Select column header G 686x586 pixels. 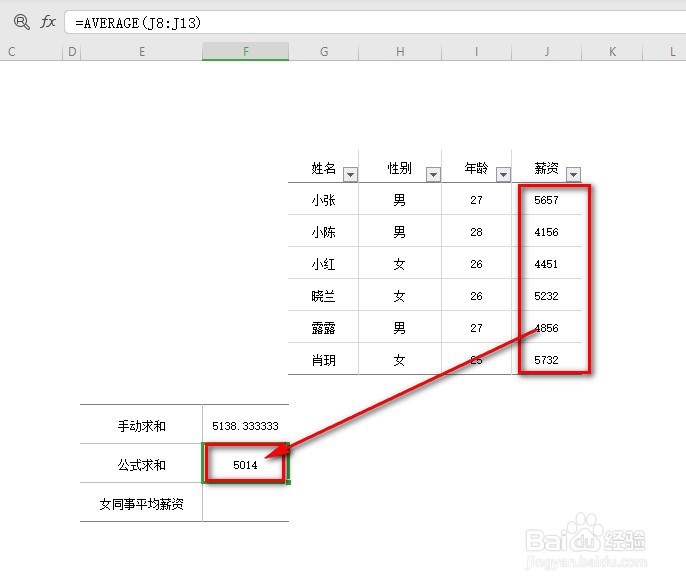click(x=324, y=52)
